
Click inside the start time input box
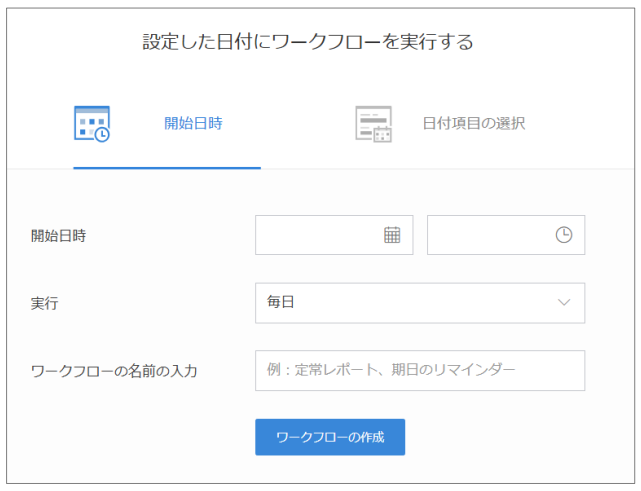[490, 235]
